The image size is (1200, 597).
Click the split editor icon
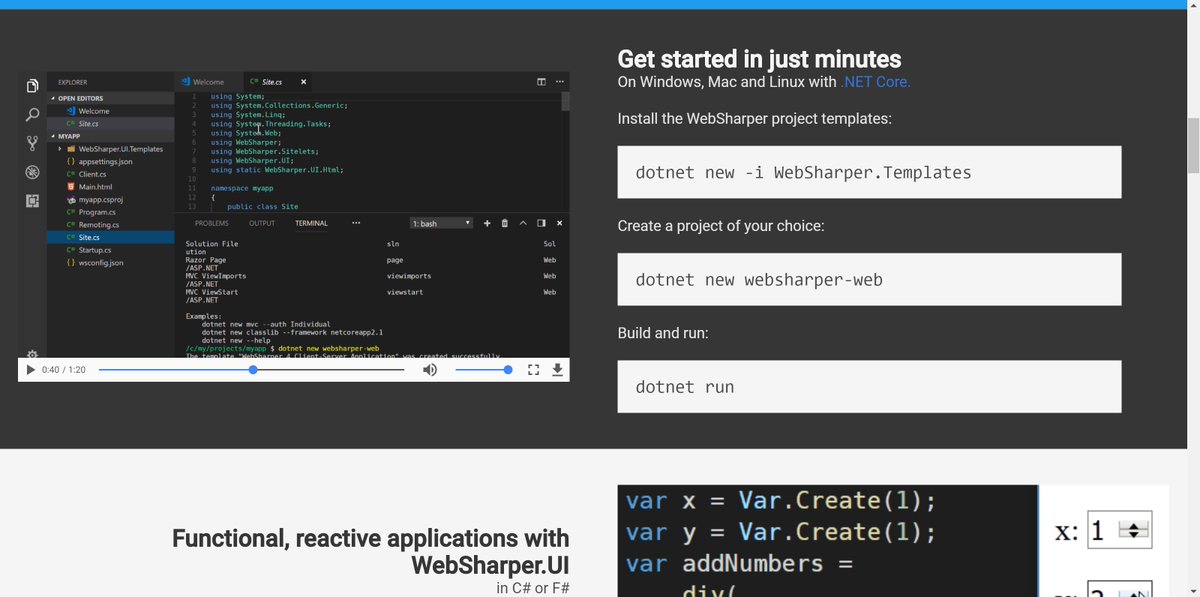[x=541, y=82]
